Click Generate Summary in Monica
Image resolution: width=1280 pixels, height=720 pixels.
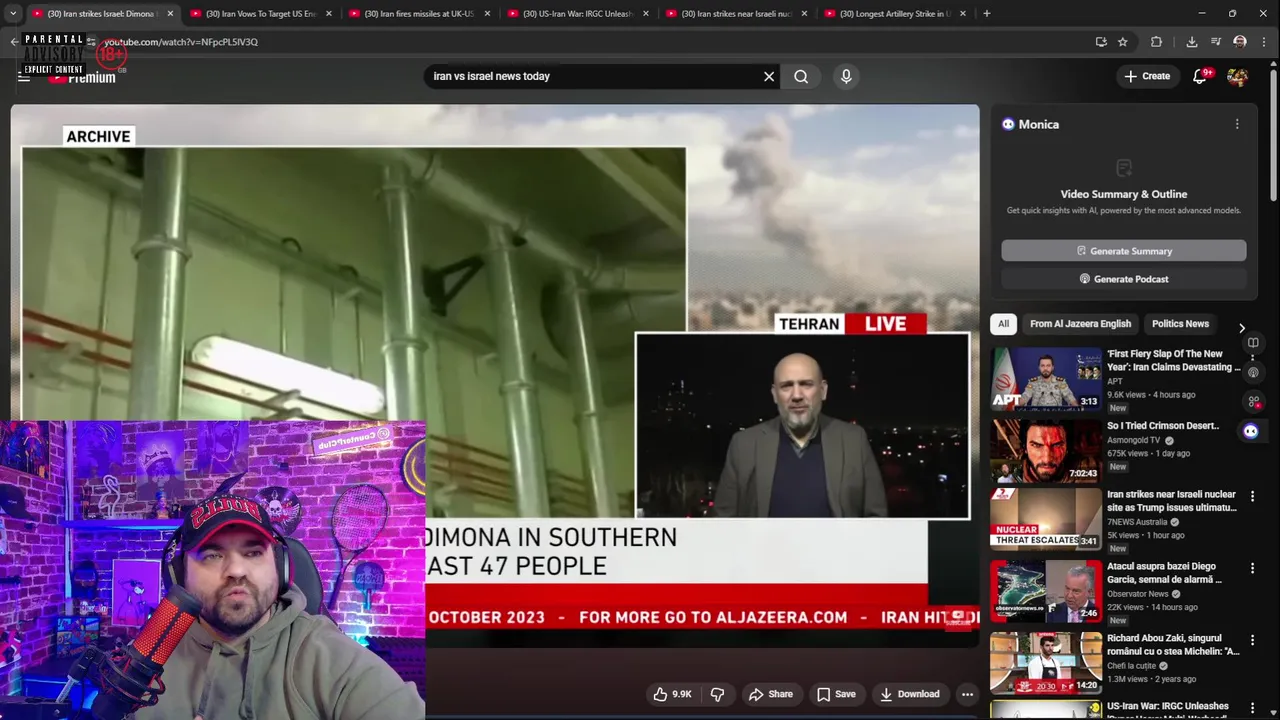(1124, 251)
